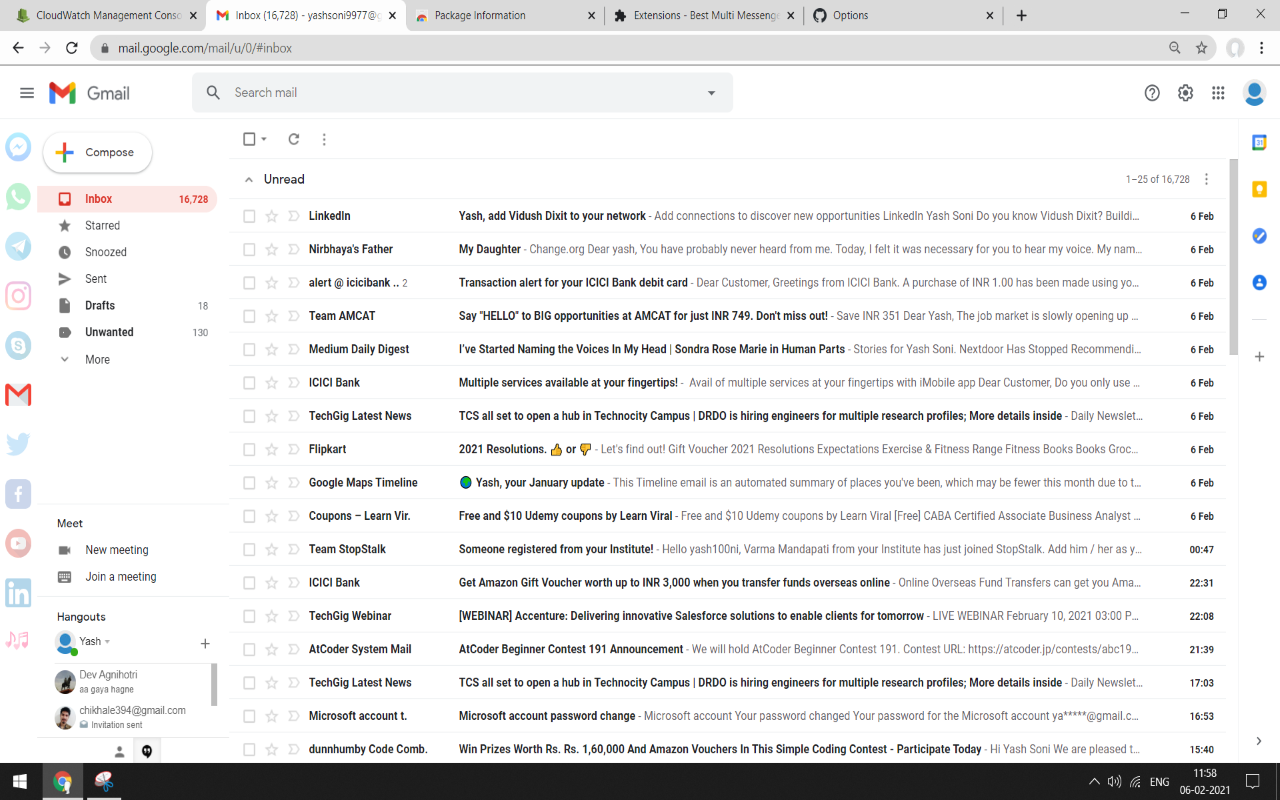Check the Flipkart email checkbox
This screenshot has height=800, width=1280.
click(x=249, y=449)
